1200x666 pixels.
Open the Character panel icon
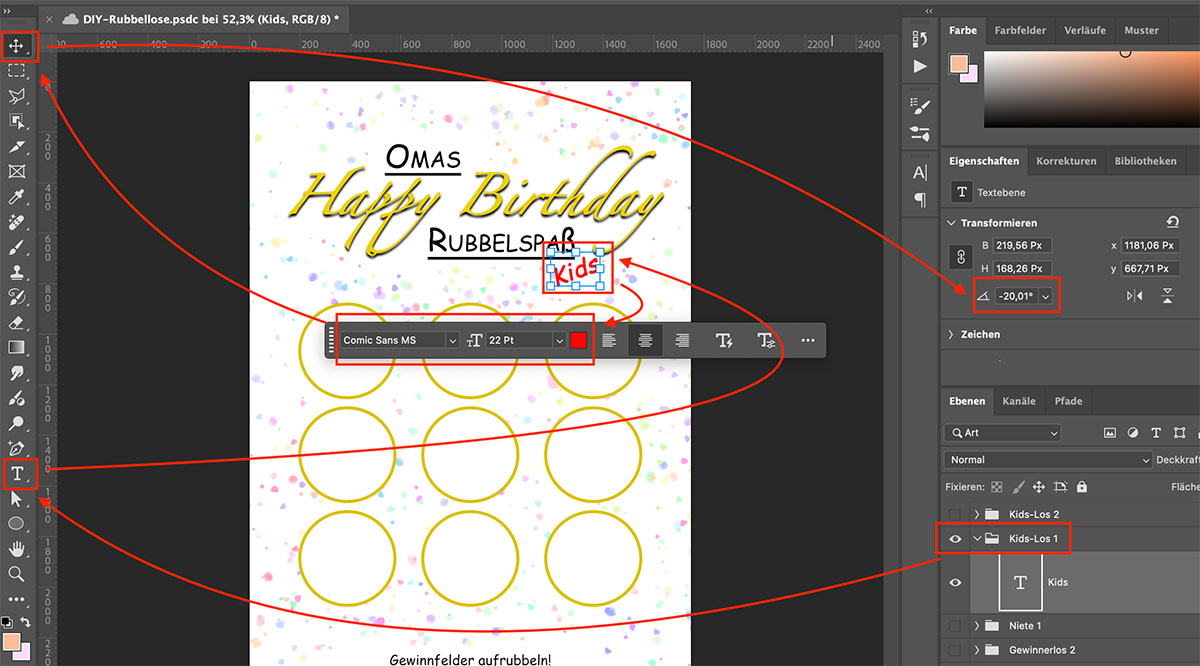click(920, 173)
